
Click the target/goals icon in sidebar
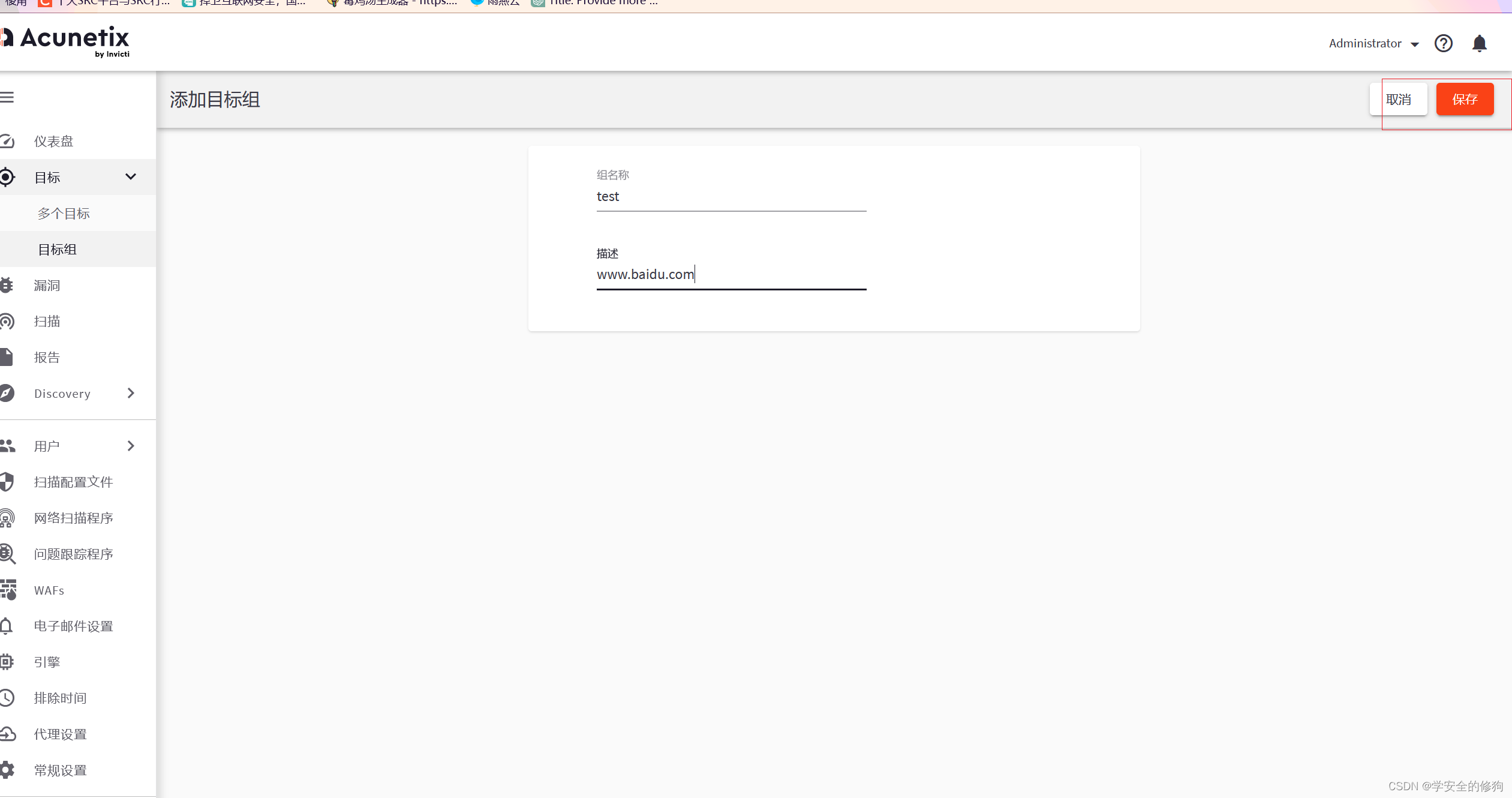pyautogui.click(x=9, y=177)
